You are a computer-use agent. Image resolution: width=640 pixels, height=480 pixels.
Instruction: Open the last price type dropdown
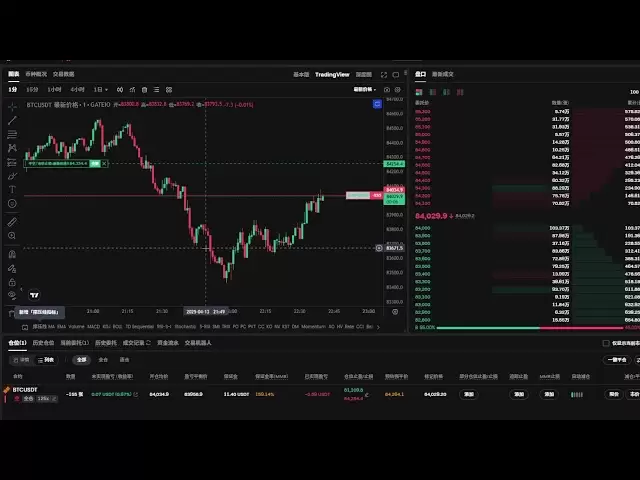[x=364, y=89]
